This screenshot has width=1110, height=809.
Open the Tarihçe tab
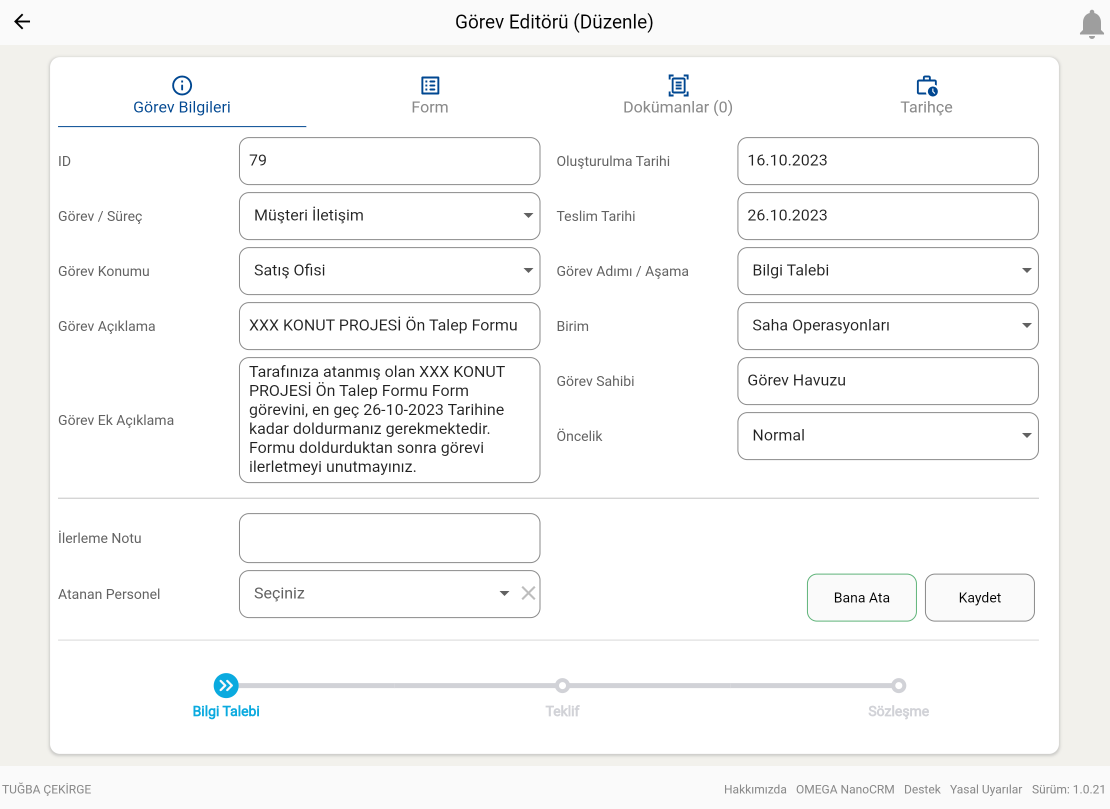tap(926, 96)
